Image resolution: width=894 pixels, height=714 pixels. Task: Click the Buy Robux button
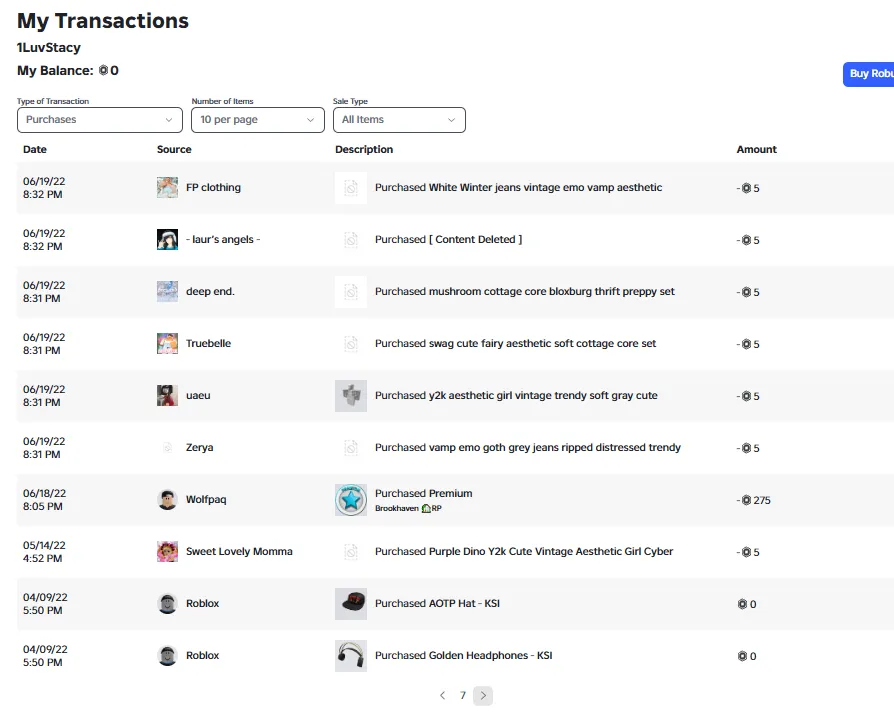(x=868, y=74)
